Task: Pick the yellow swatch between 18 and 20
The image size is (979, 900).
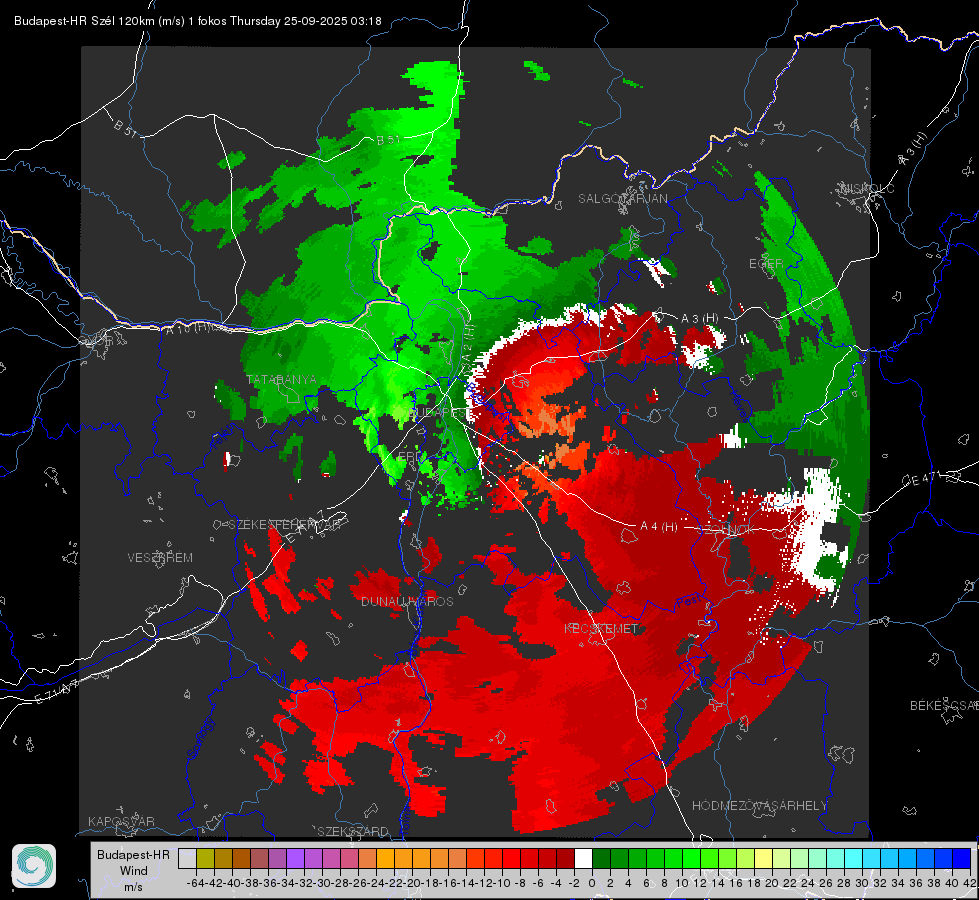Action: click(763, 858)
